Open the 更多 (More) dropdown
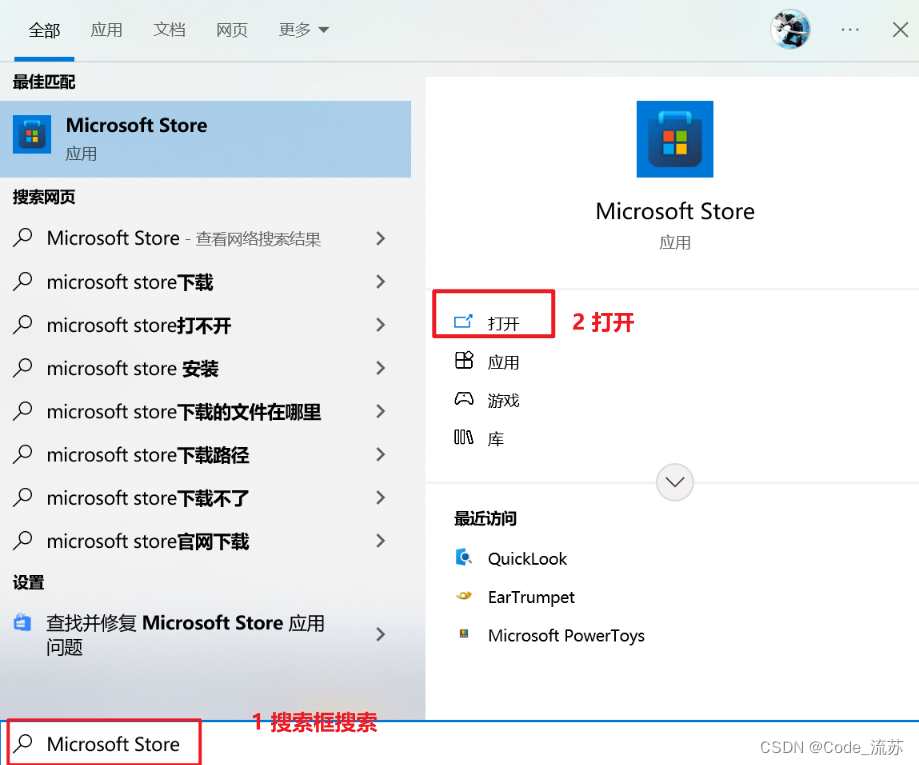This screenshot has height=765, width=919. (304, 29)
